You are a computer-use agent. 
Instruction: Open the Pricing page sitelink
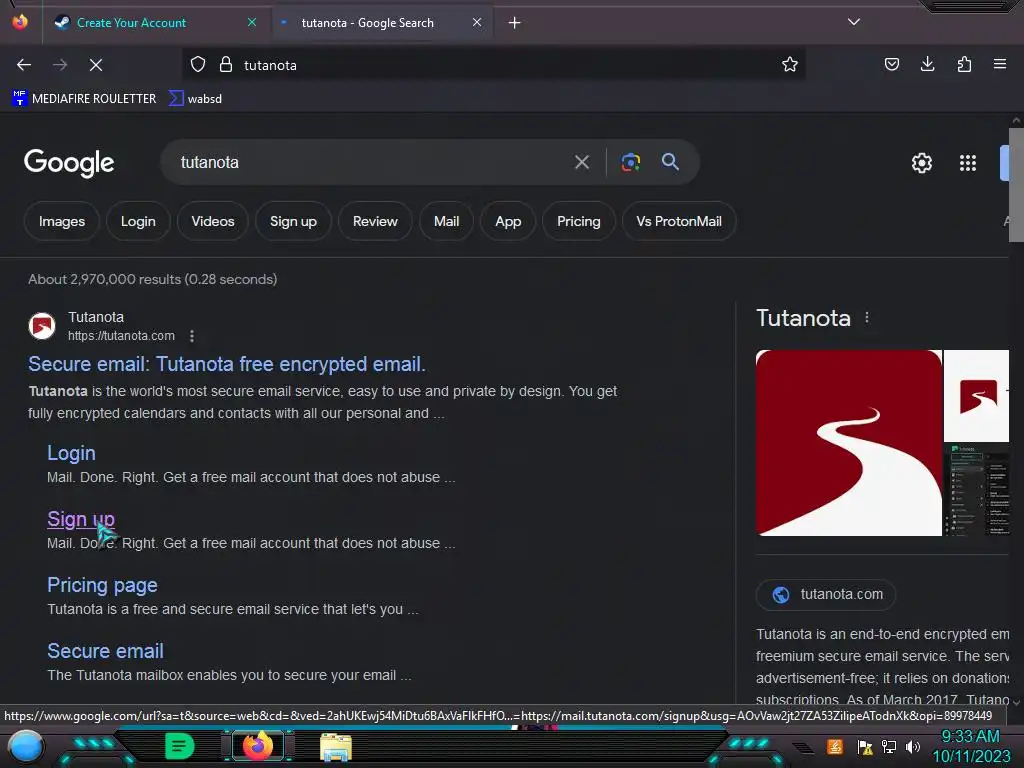click(x=103, y=584)
